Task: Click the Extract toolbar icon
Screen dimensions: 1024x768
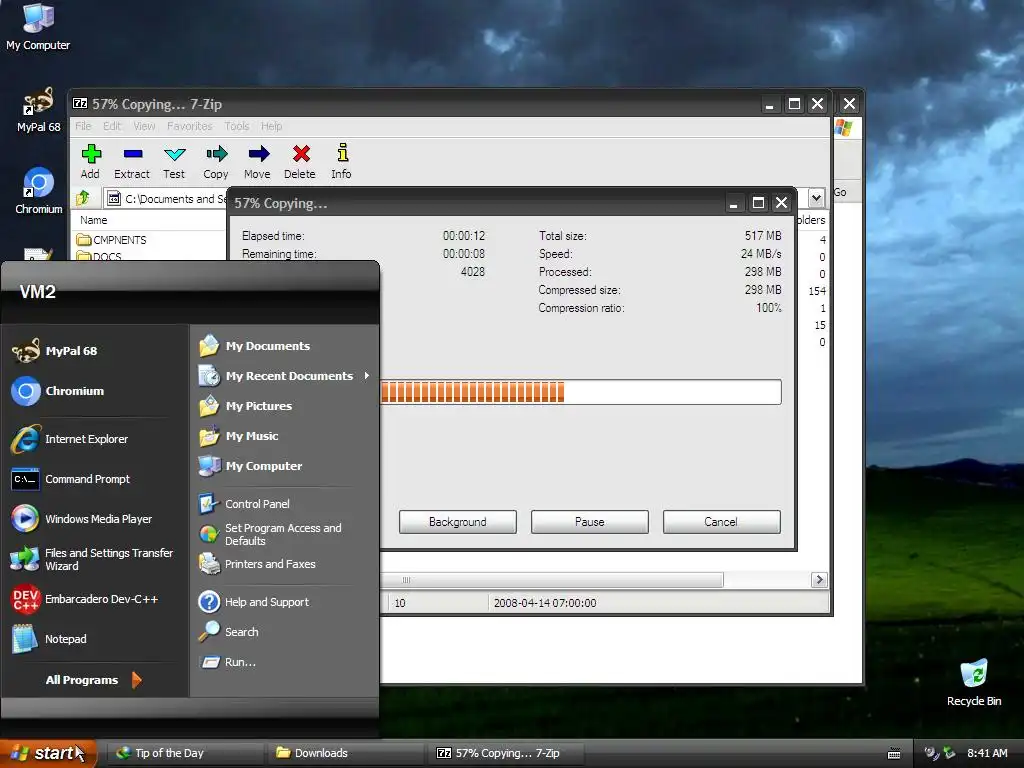Action: (132, 161)
